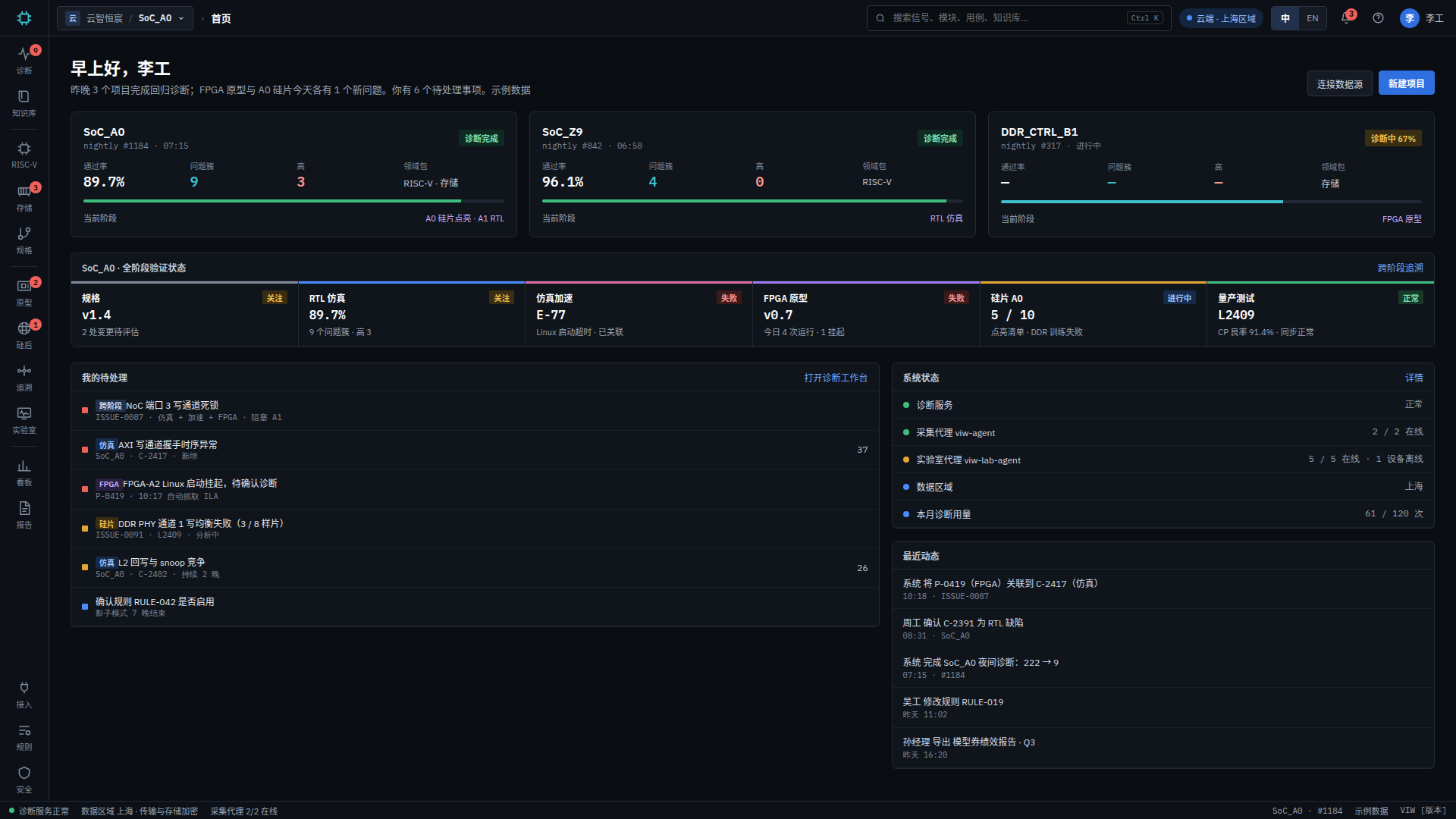This screenshot has height=819, width=1456.
Task: Open the '吴工 修改规则 RULE-019' activity entry
Action: [x=1163, y=708]
